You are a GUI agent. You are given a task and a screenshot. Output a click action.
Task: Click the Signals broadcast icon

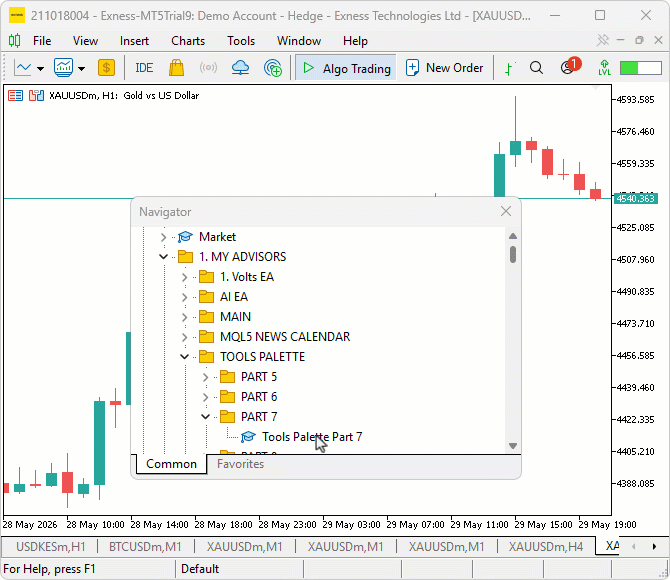click(208, 68)
